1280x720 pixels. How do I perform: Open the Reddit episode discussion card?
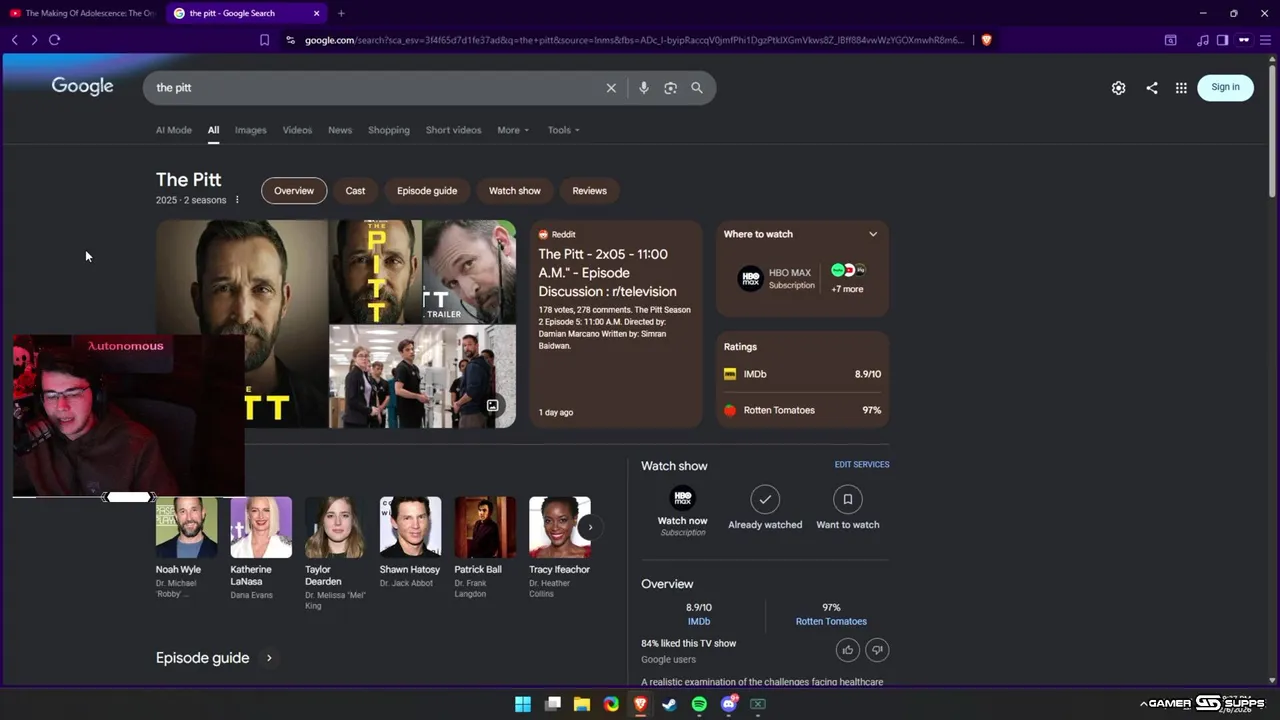[615, 324]
